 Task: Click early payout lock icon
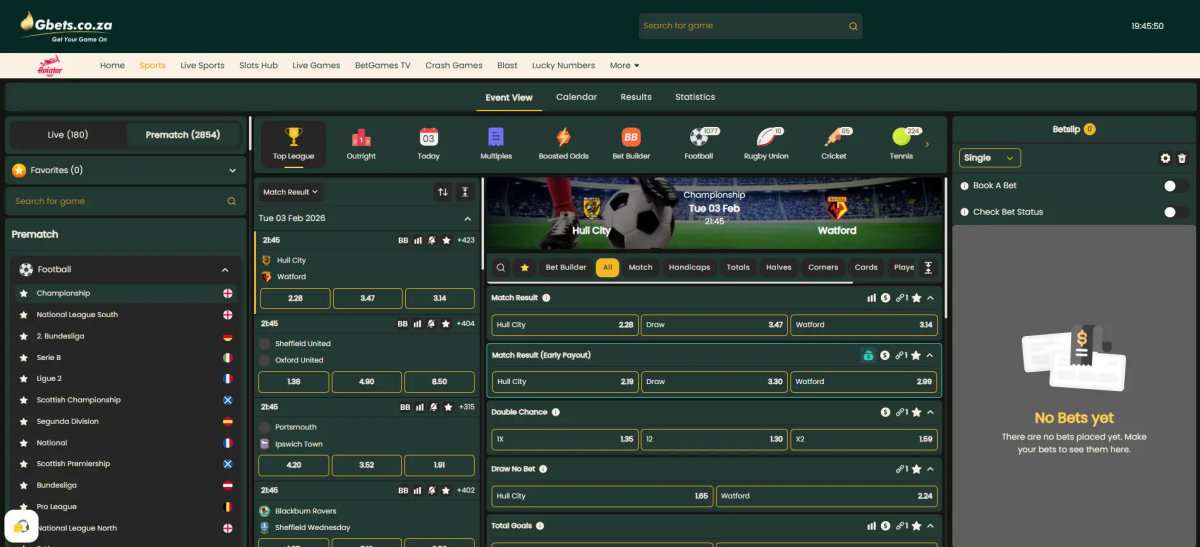868,355
